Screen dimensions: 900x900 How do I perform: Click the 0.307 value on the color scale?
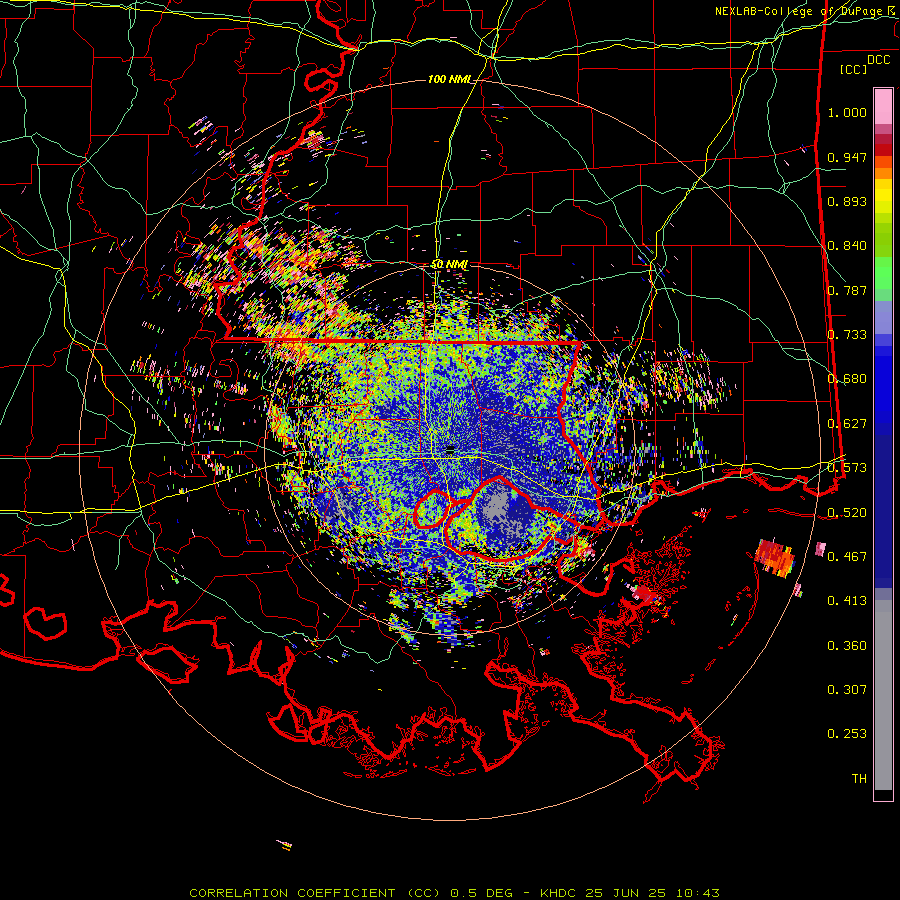[847, 690]
